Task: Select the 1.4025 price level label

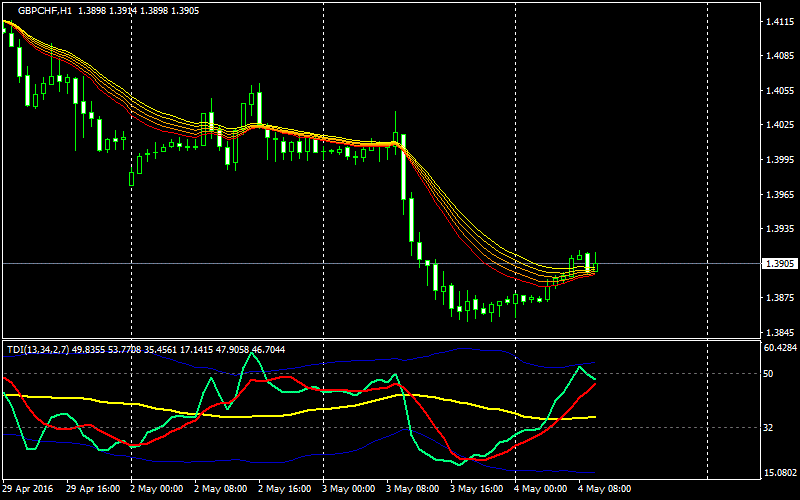Action: tap(778, 125)
